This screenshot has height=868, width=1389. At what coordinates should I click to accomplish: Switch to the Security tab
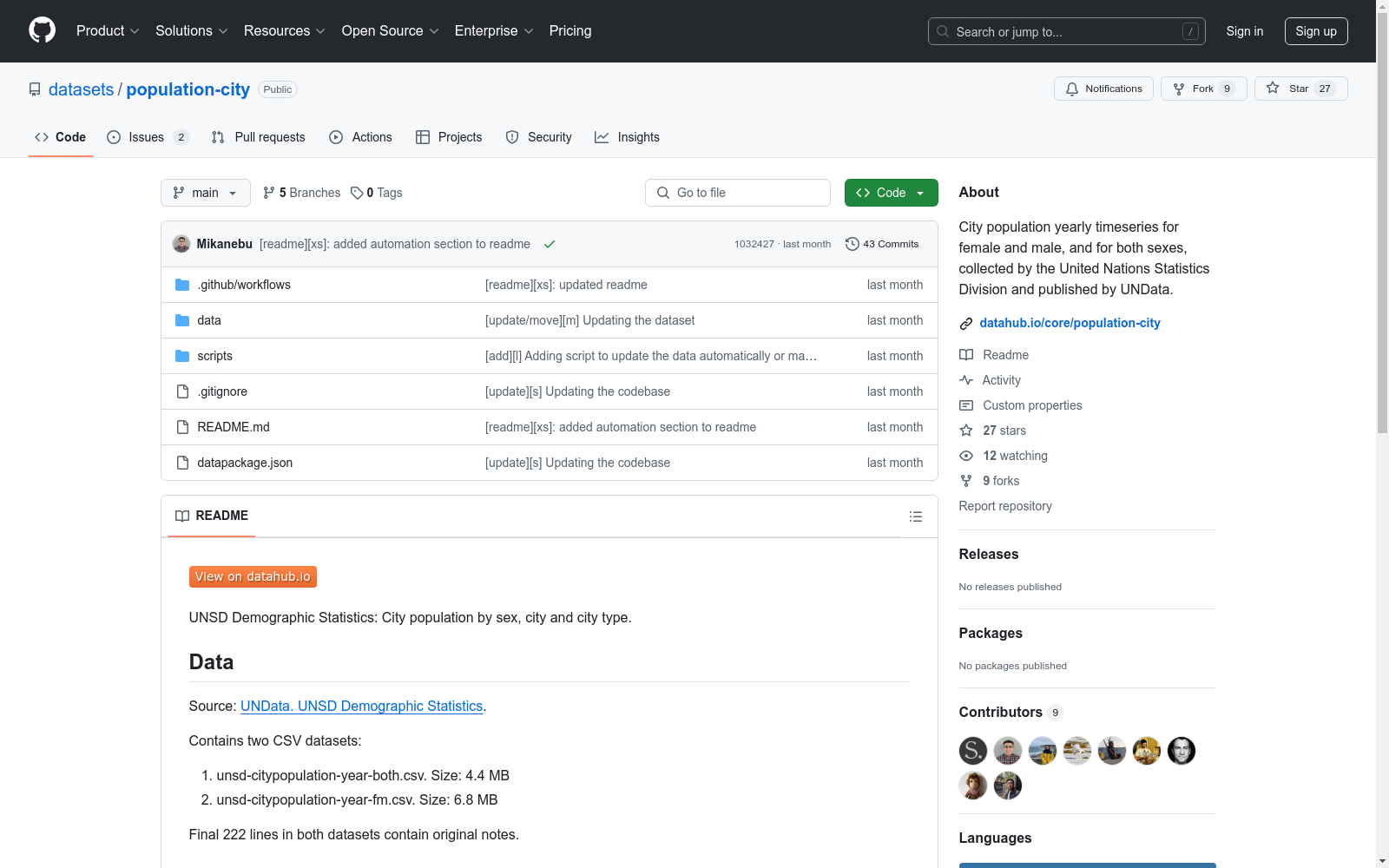point(538,137)
